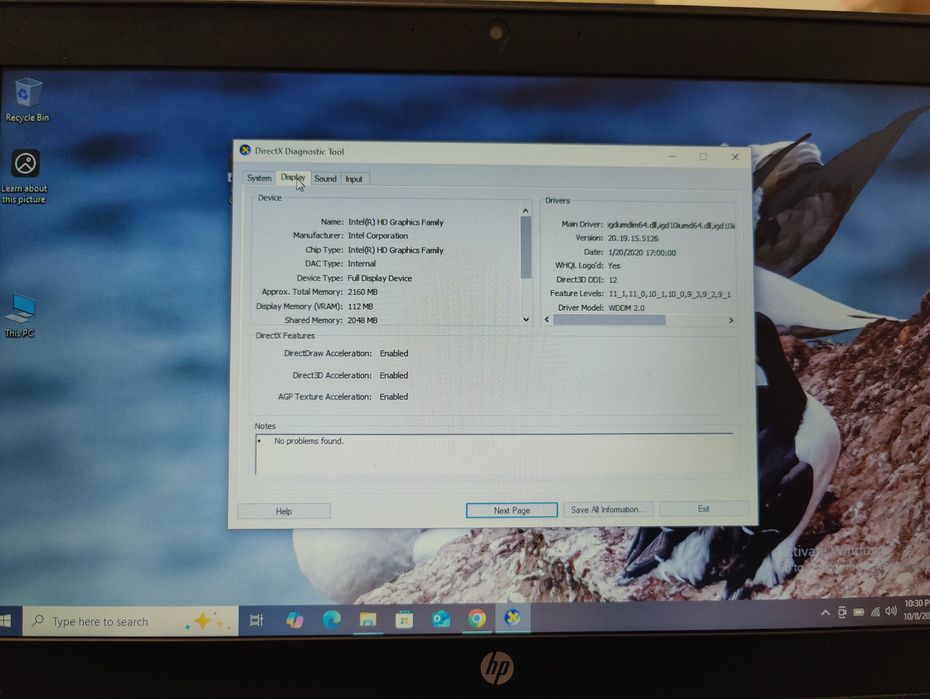The image size is (930, 699).
Task: Click the Full Display Device text
Action: coord(380,278)
